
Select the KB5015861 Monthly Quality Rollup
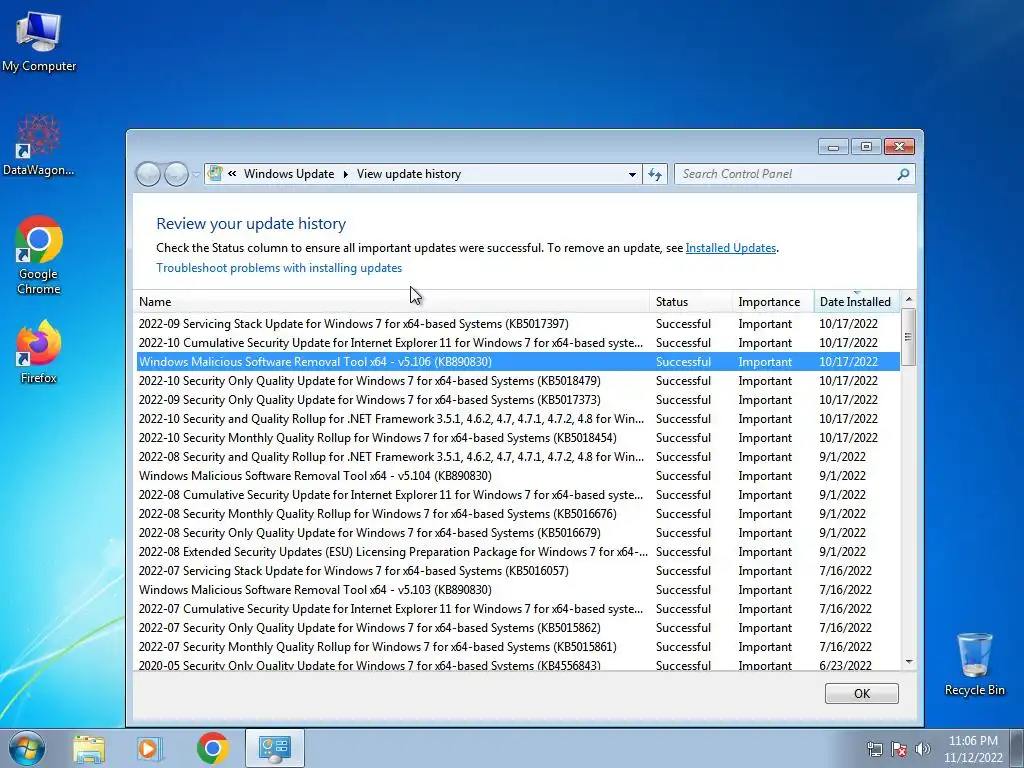(x=518, y=647)
